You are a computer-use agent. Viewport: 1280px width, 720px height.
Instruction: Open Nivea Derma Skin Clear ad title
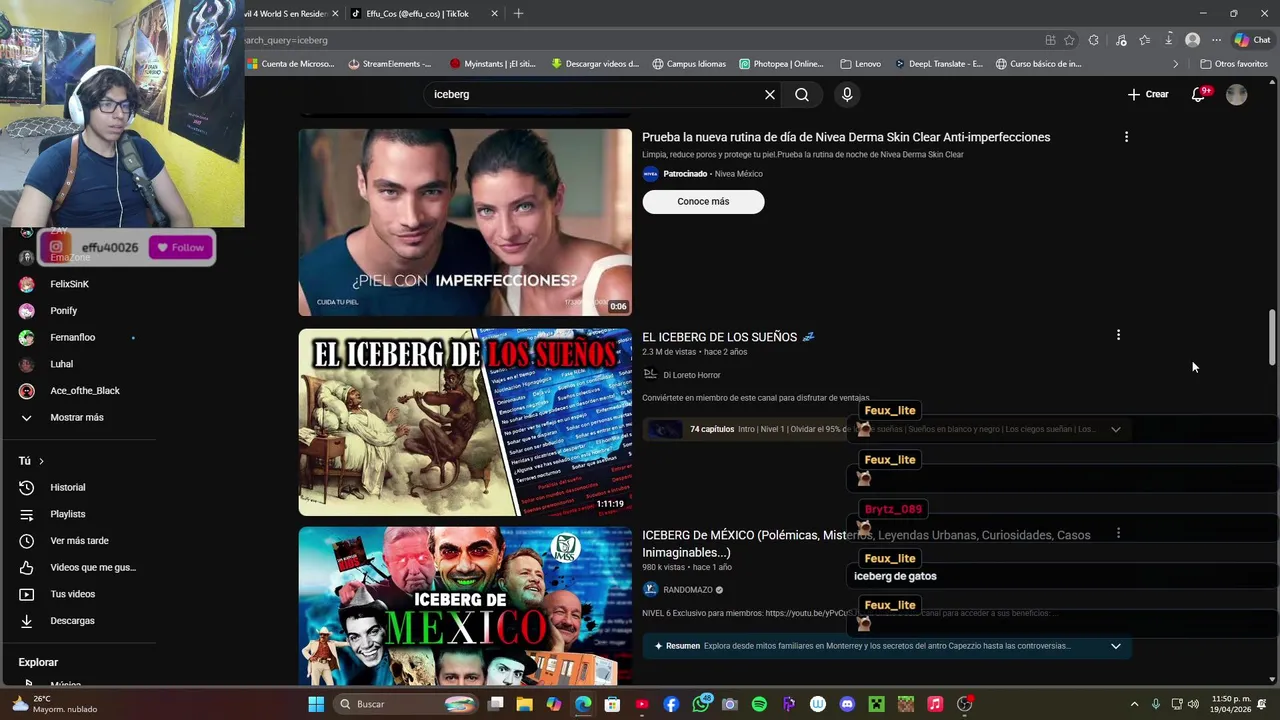click(x=846, y=137)
